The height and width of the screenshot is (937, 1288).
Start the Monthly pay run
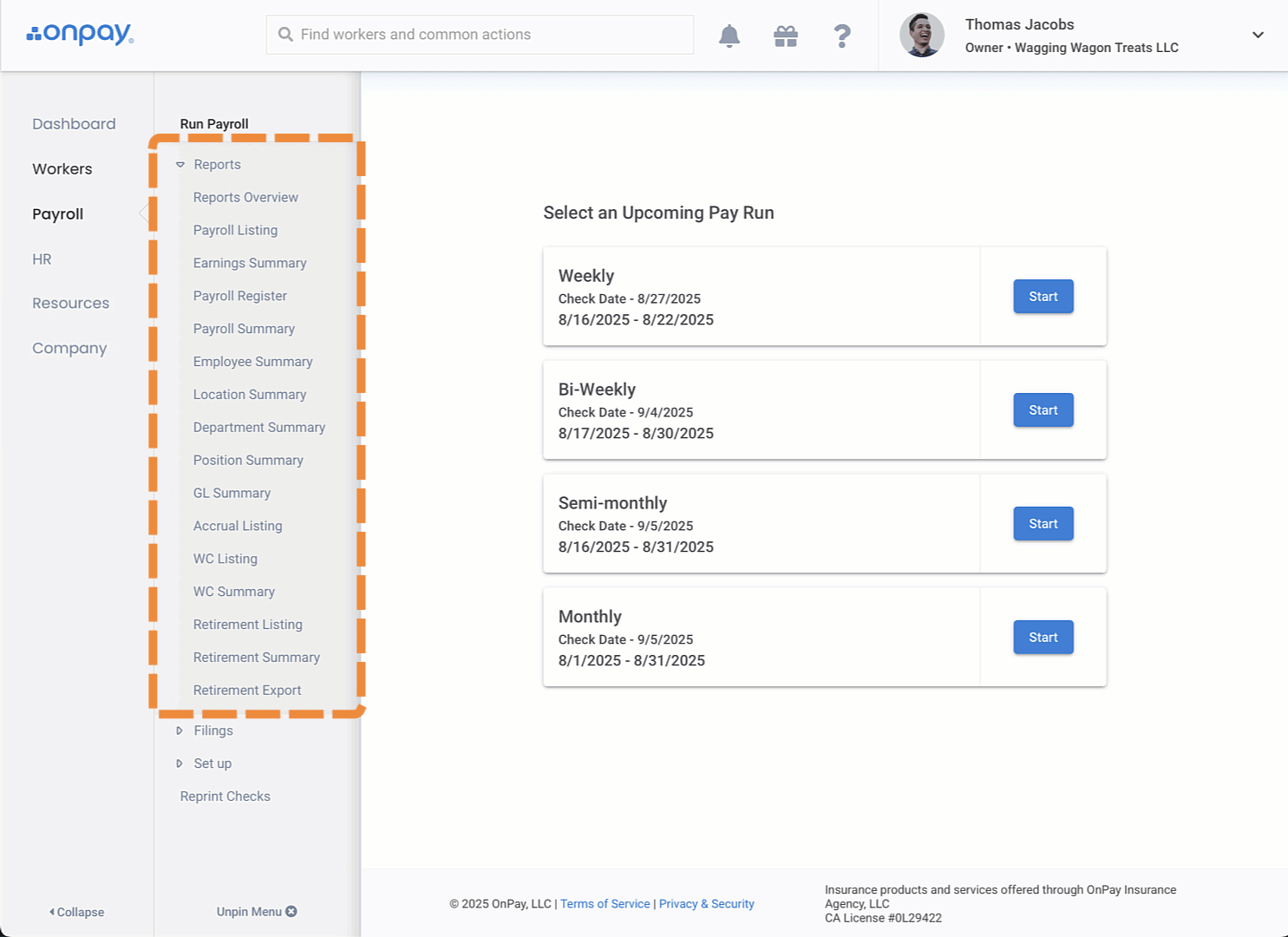click(1043, 638)
